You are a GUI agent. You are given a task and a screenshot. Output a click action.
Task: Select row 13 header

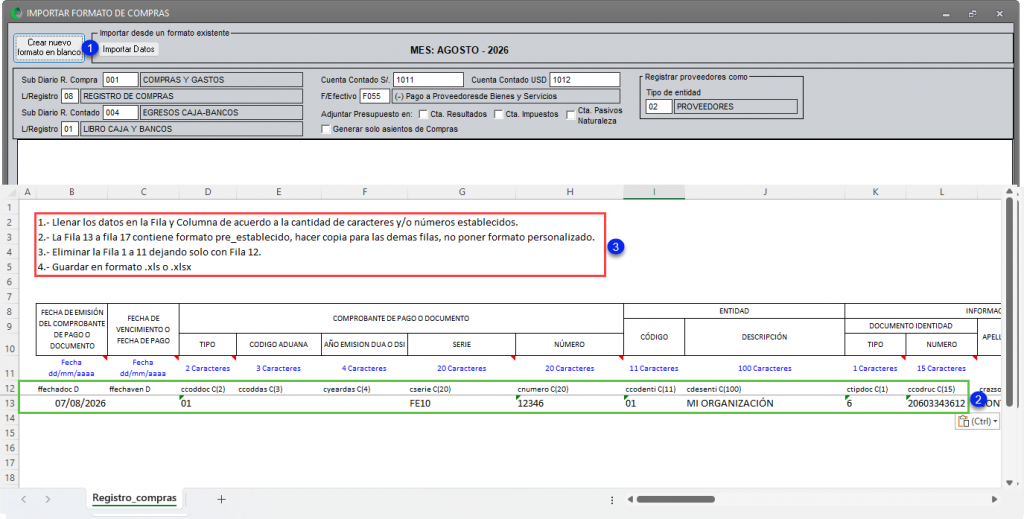9,403
